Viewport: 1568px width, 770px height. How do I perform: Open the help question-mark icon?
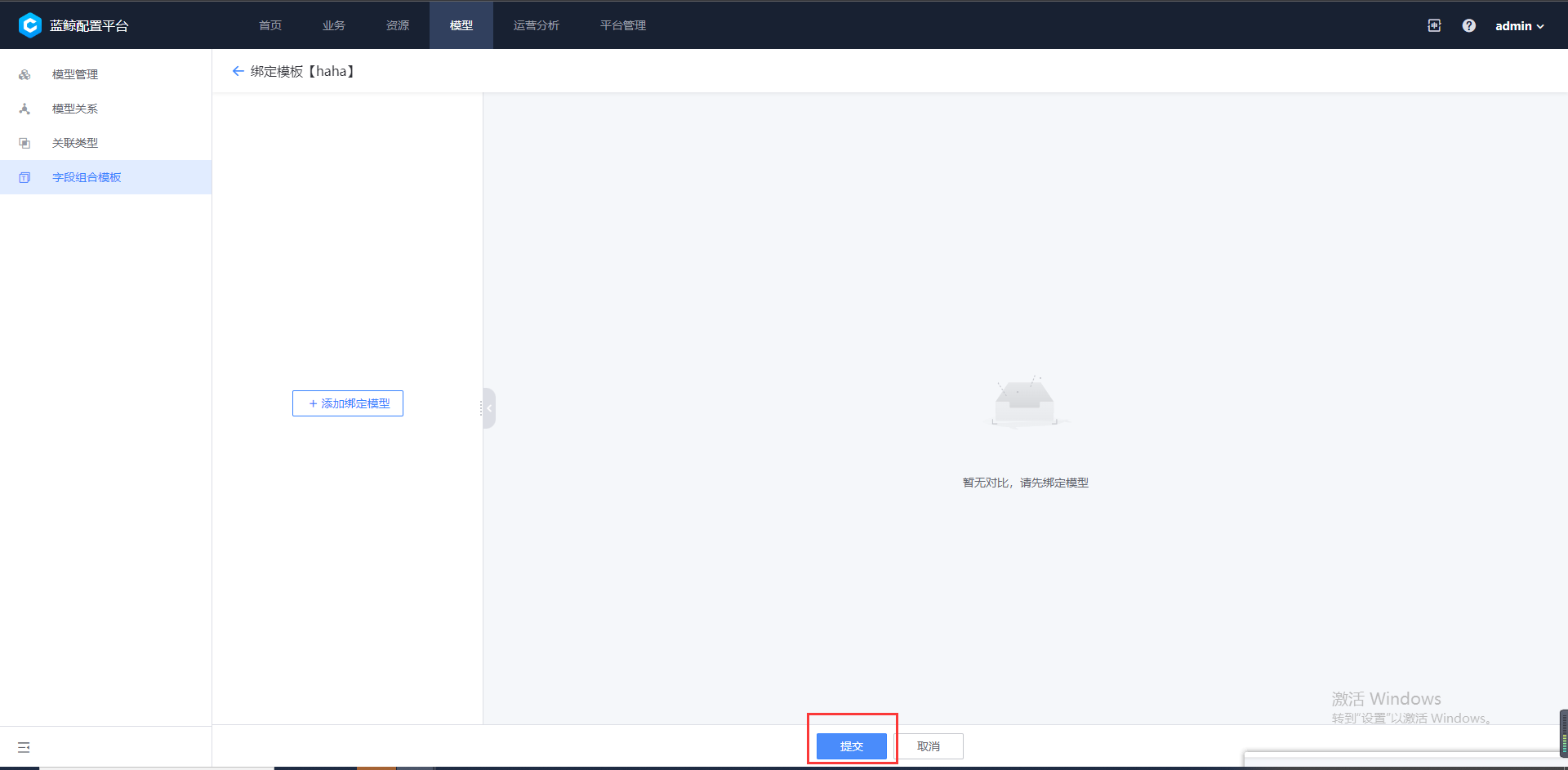(x=1468, y=25)
